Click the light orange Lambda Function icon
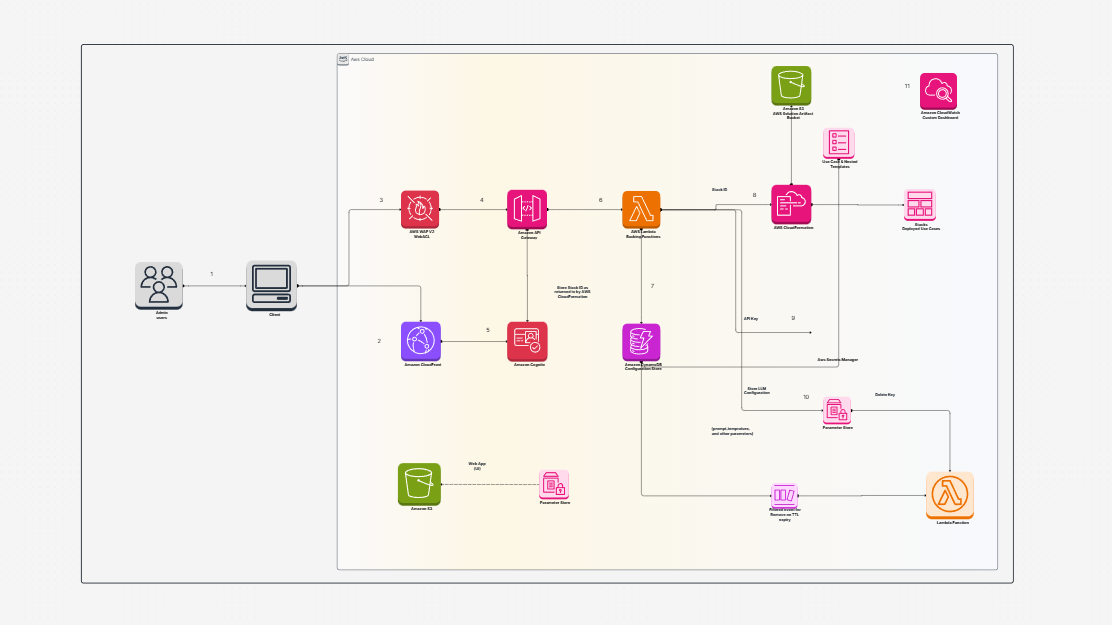Screen dimensions: 1112x625 (x=950, y=495)
